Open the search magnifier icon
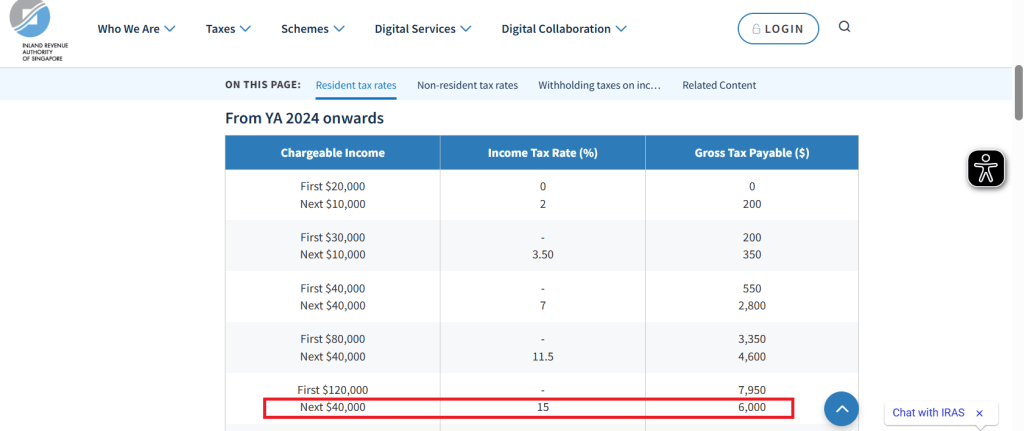Screen dimensions: 1024x431 845,28
